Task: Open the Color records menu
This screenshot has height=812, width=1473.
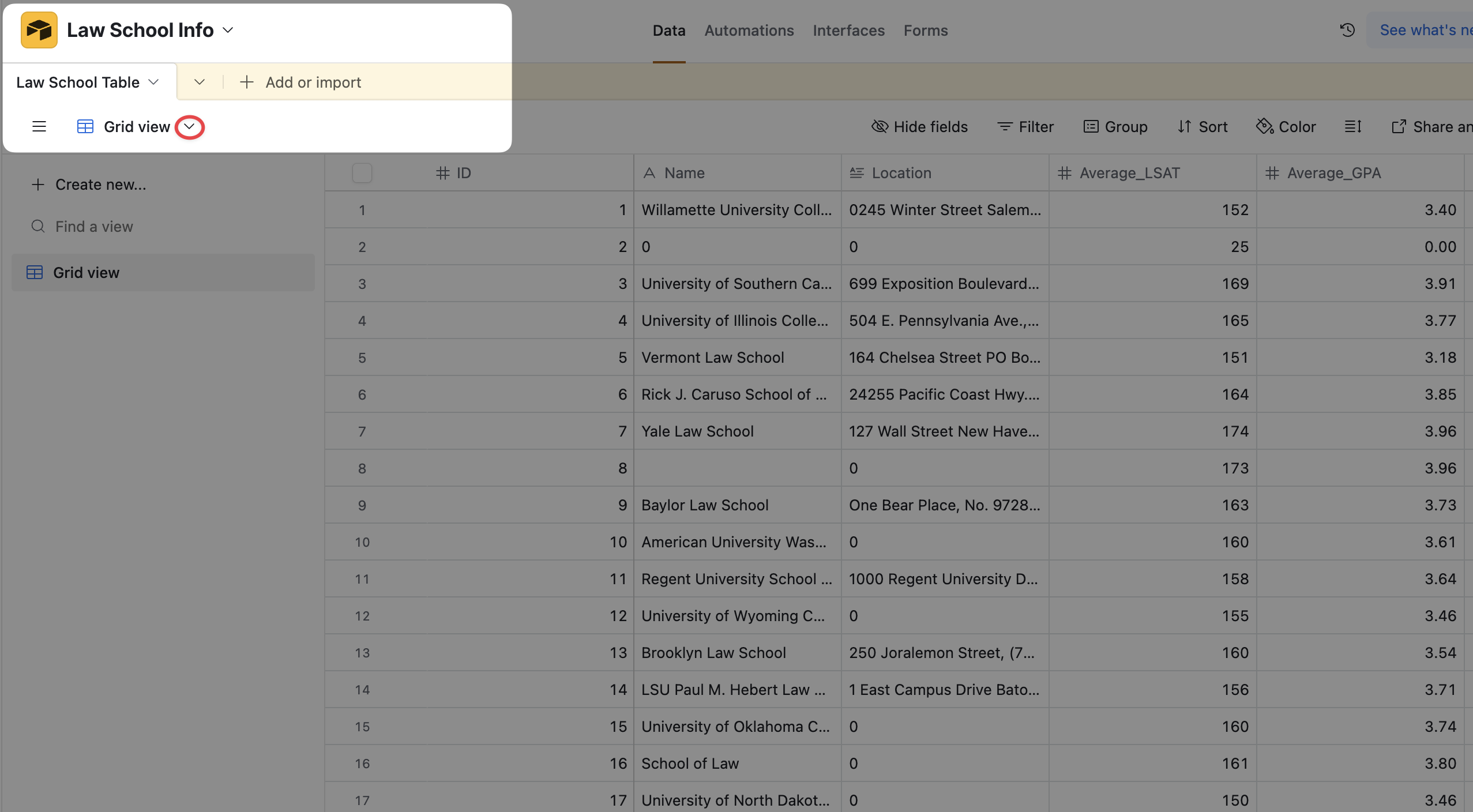Action: coord(1286,126)
